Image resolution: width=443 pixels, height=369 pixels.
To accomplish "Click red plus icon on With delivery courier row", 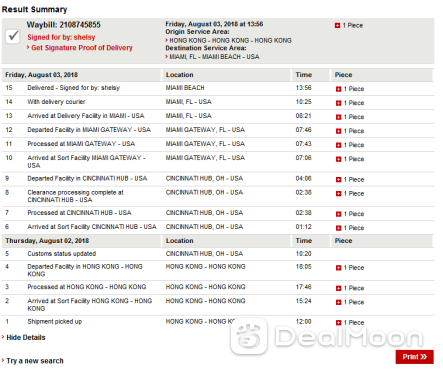I will click(338, 103).
